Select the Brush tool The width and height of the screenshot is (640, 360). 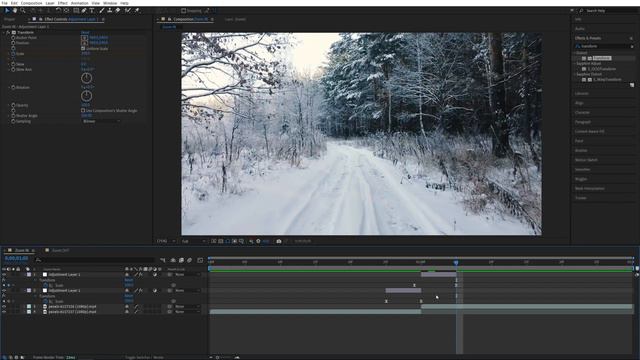102,10
